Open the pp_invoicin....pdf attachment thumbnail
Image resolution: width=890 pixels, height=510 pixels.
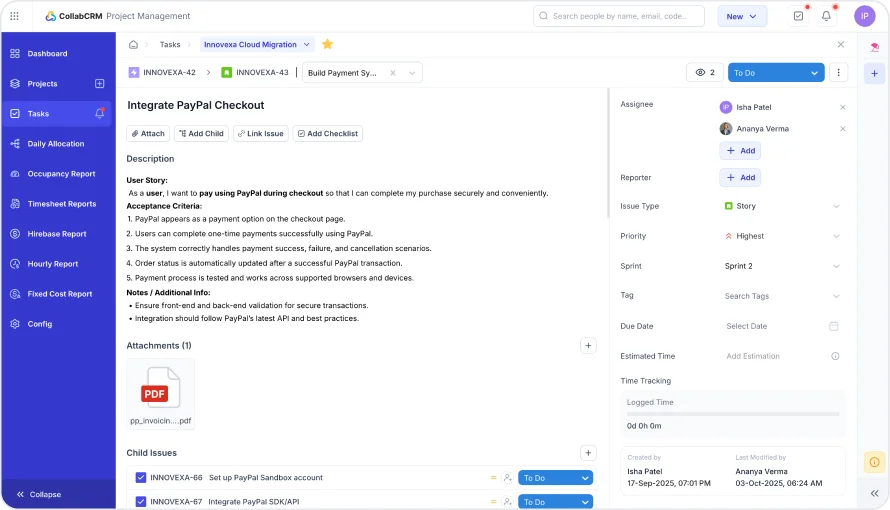161,394
